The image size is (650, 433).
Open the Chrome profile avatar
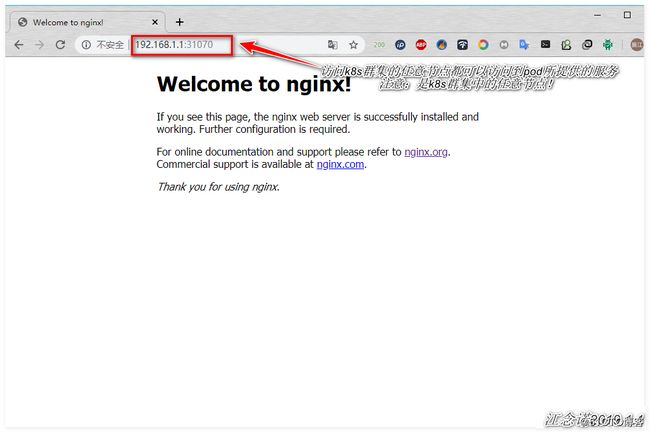point(637,45)
